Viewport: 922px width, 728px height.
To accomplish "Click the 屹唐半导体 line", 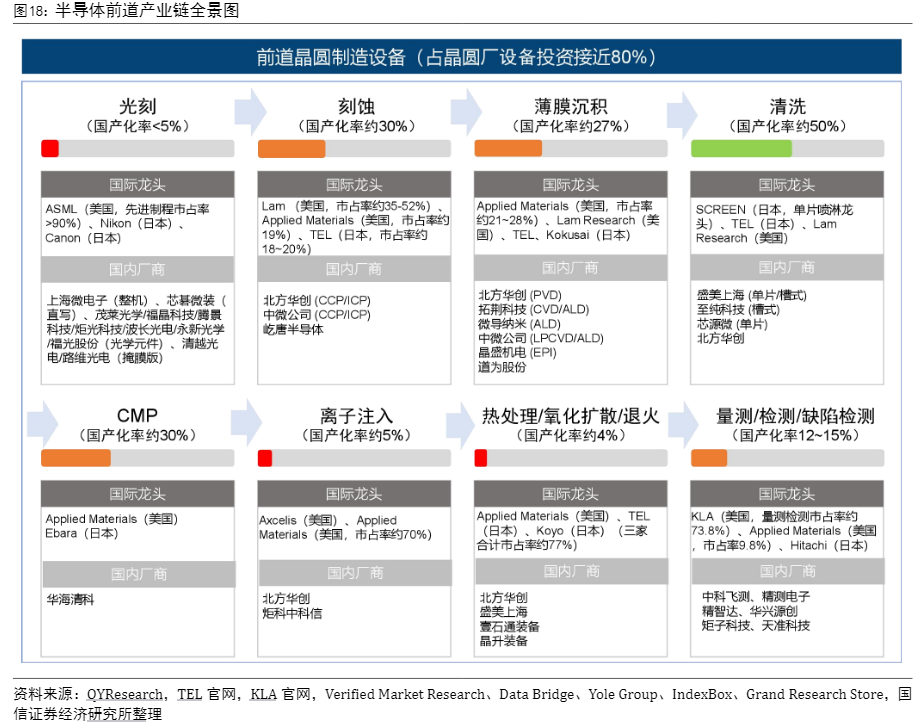I will point(293,329).
